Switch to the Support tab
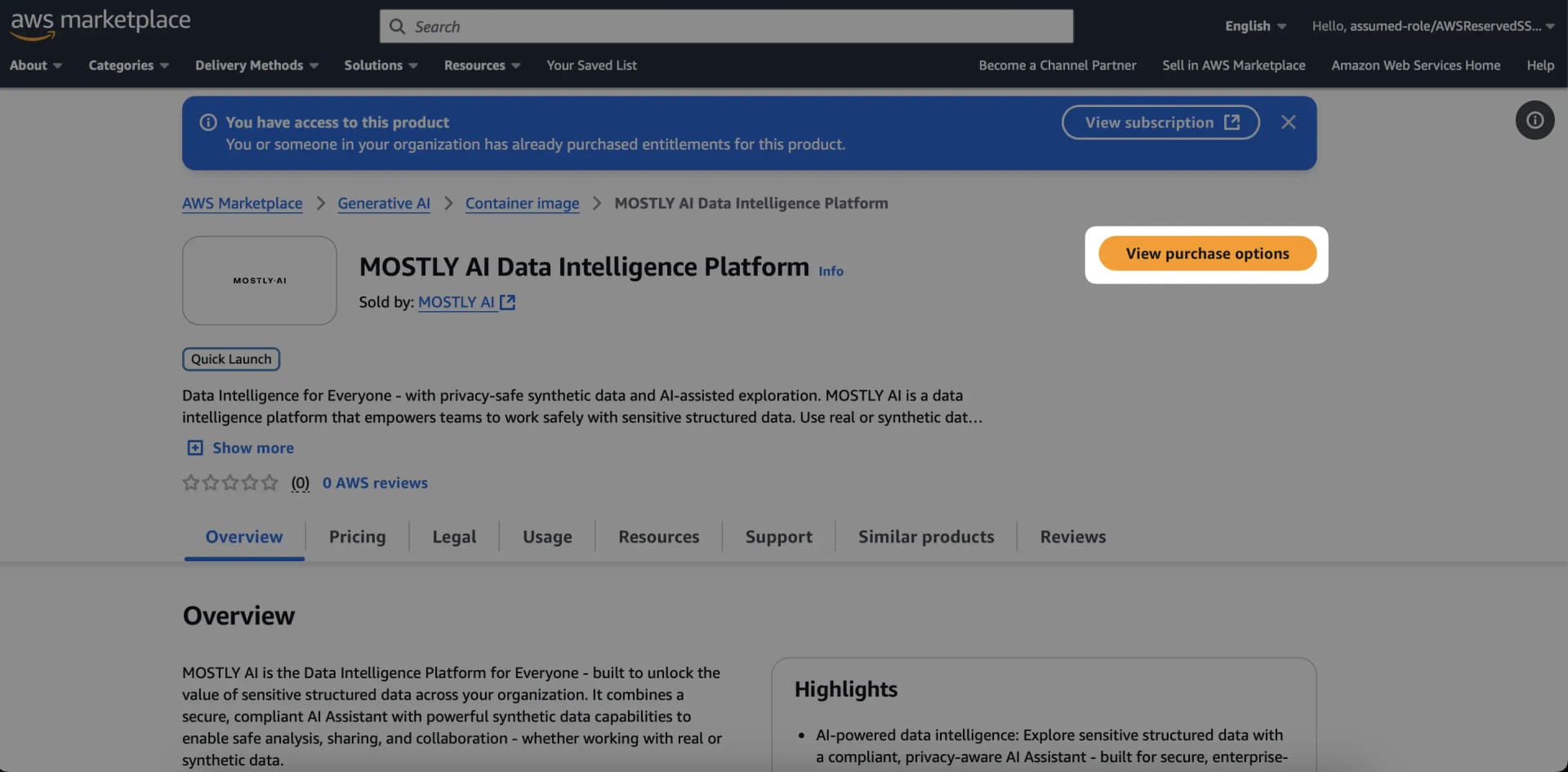1568x772 pixels. tap(778, 537)
